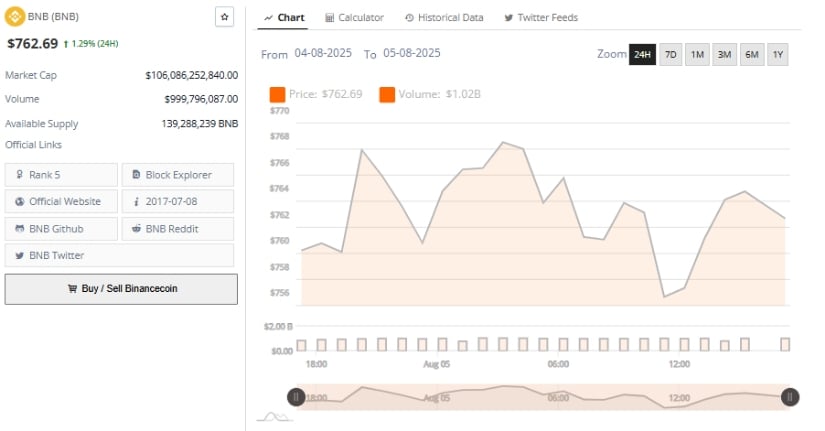Select the 6M zoom range
The width and height of the screenshot is (825, 431).
coord(752,54)
